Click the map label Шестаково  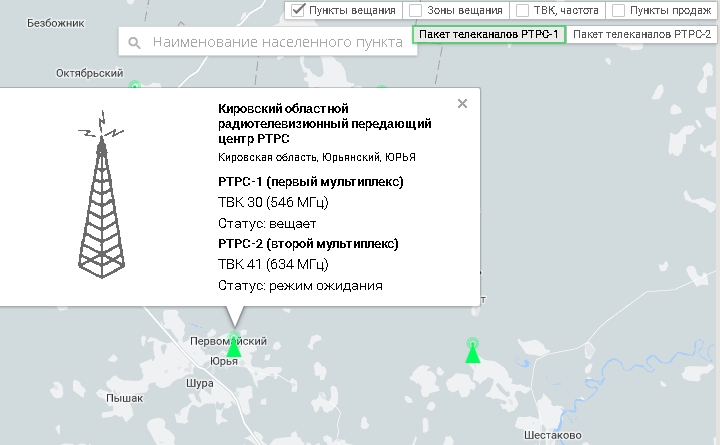[x=553, y=435]
